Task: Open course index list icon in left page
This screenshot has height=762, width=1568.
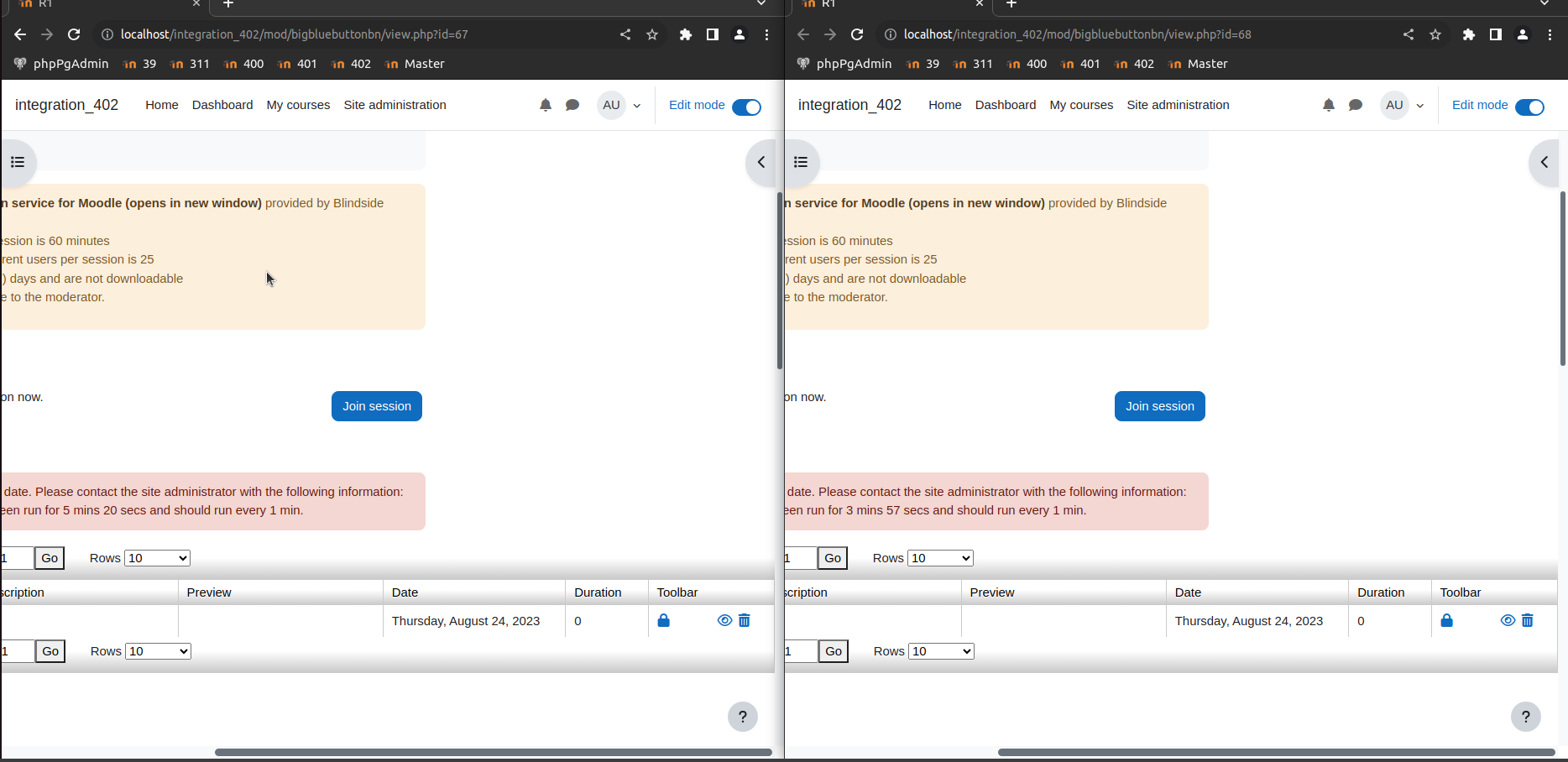Action: [x=18, y=162]
